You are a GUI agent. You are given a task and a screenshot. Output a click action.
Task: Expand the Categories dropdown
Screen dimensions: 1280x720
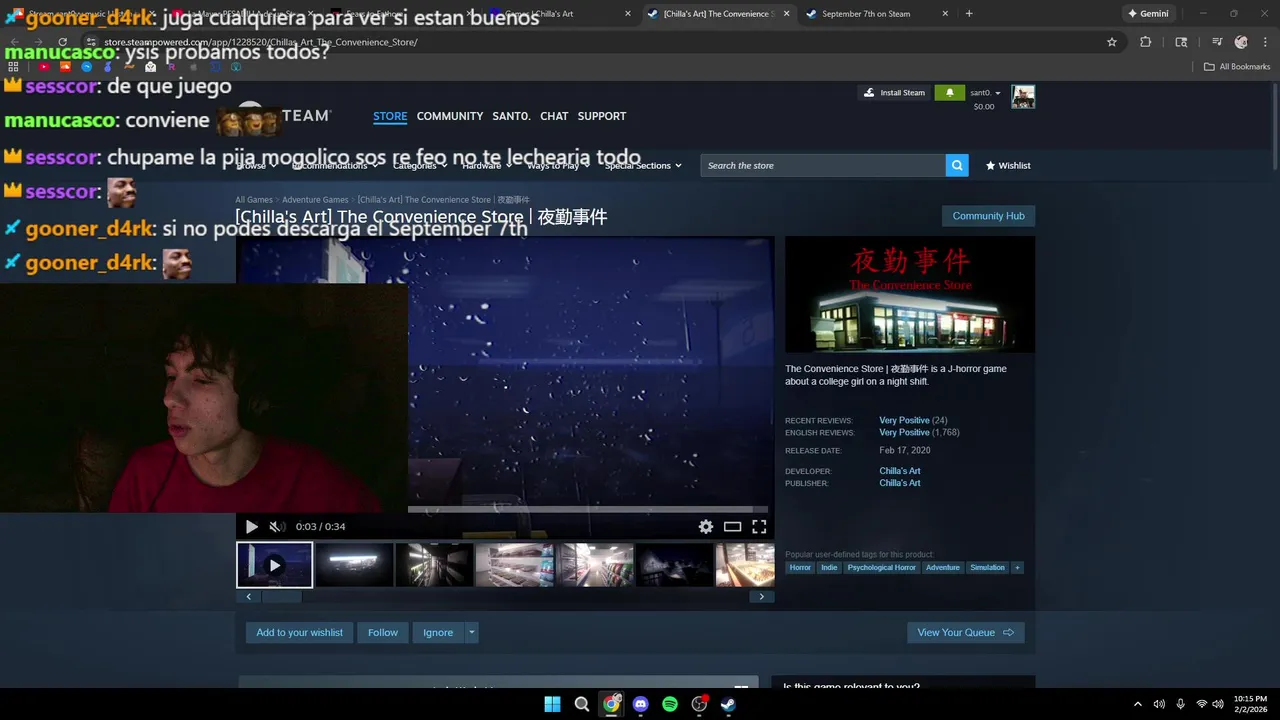click(x=419, y=166)
